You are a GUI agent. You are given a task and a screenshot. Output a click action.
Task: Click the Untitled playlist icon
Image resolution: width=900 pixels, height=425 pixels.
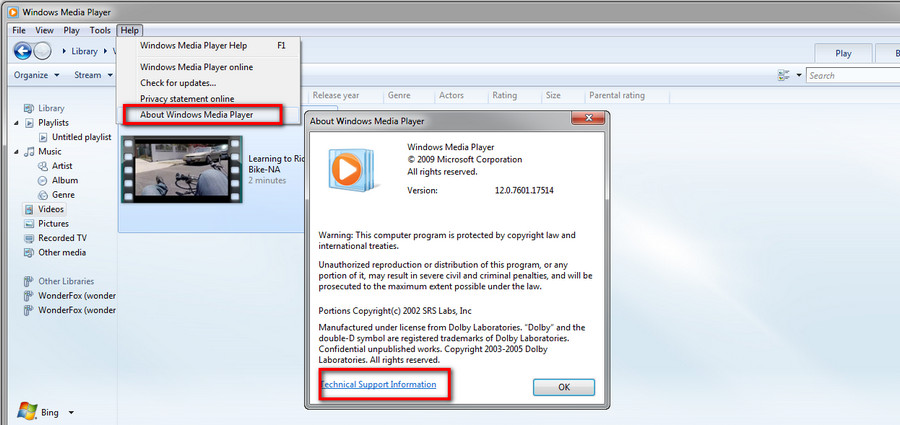[44, 137]
